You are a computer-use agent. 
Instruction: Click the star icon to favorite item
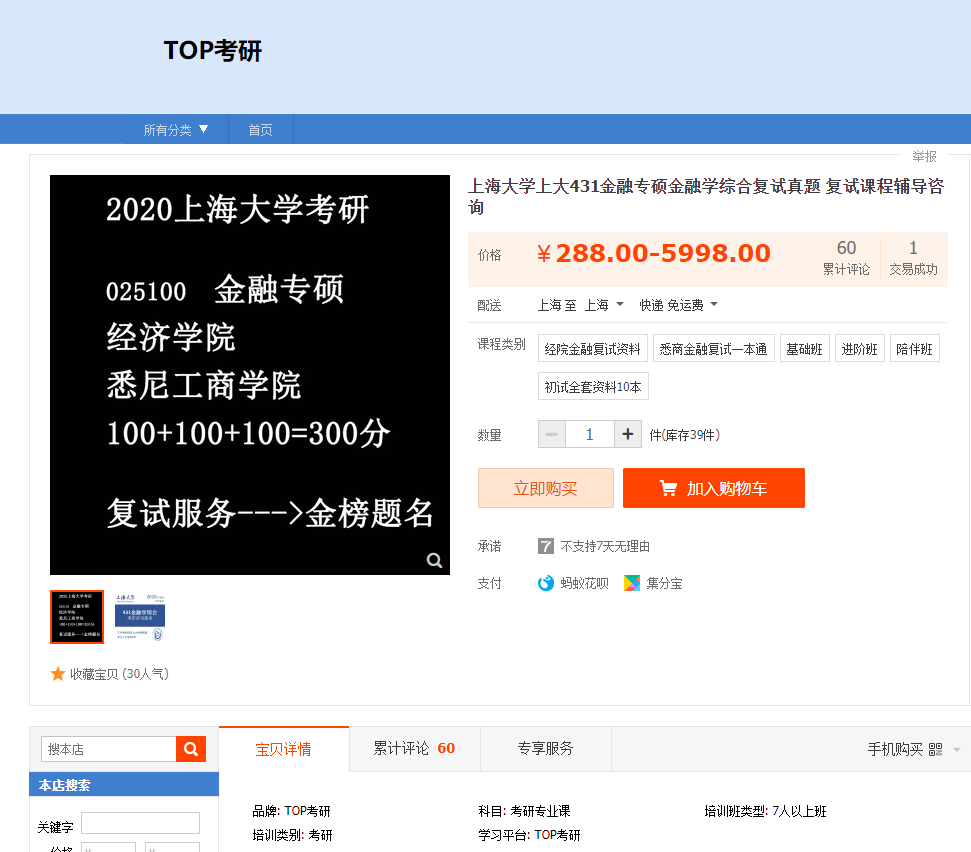pos(58,674)
